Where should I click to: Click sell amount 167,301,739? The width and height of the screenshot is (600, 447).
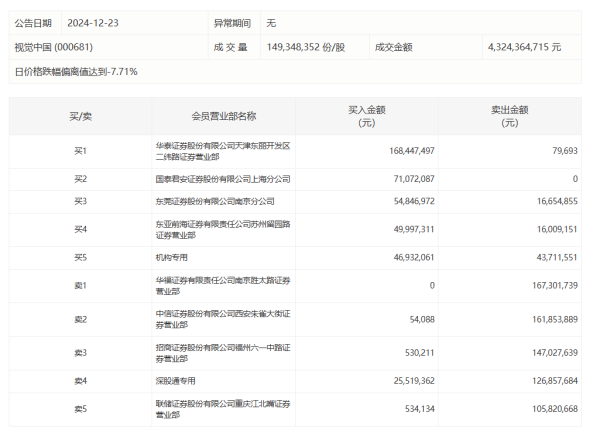tap(555, 285)
